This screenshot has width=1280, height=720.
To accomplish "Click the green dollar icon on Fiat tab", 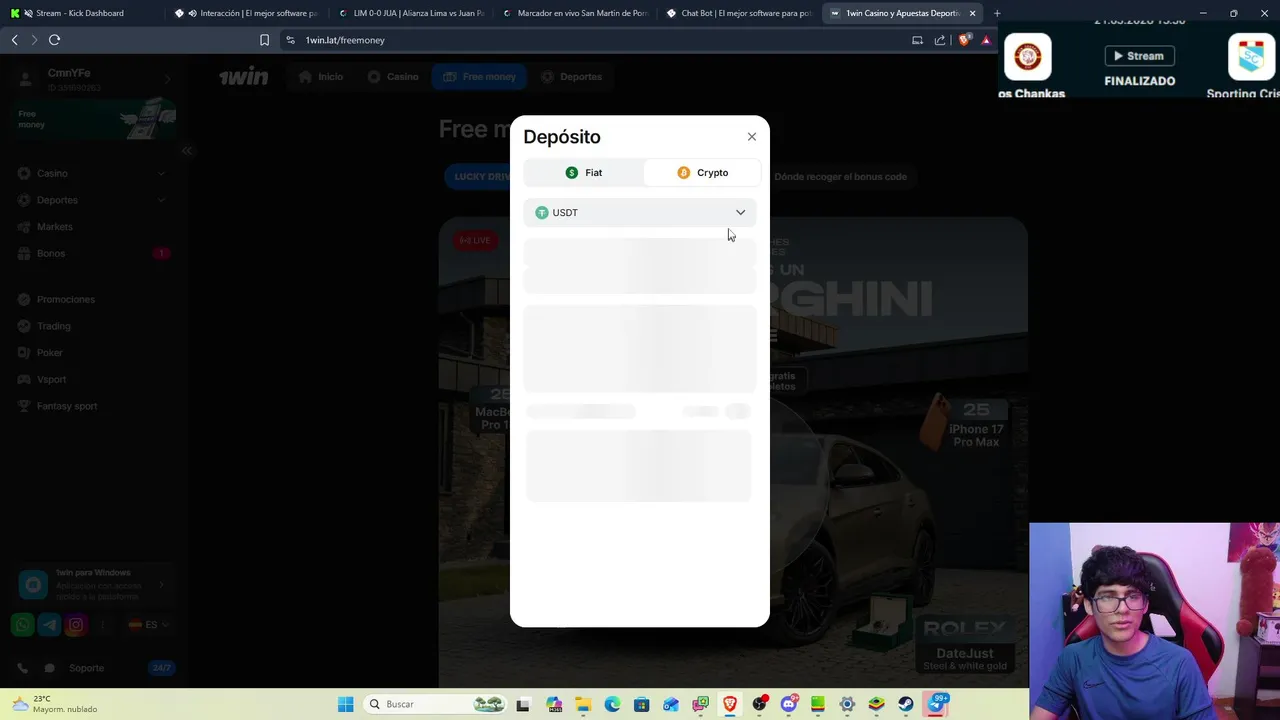I will click(x=572, y=173).
